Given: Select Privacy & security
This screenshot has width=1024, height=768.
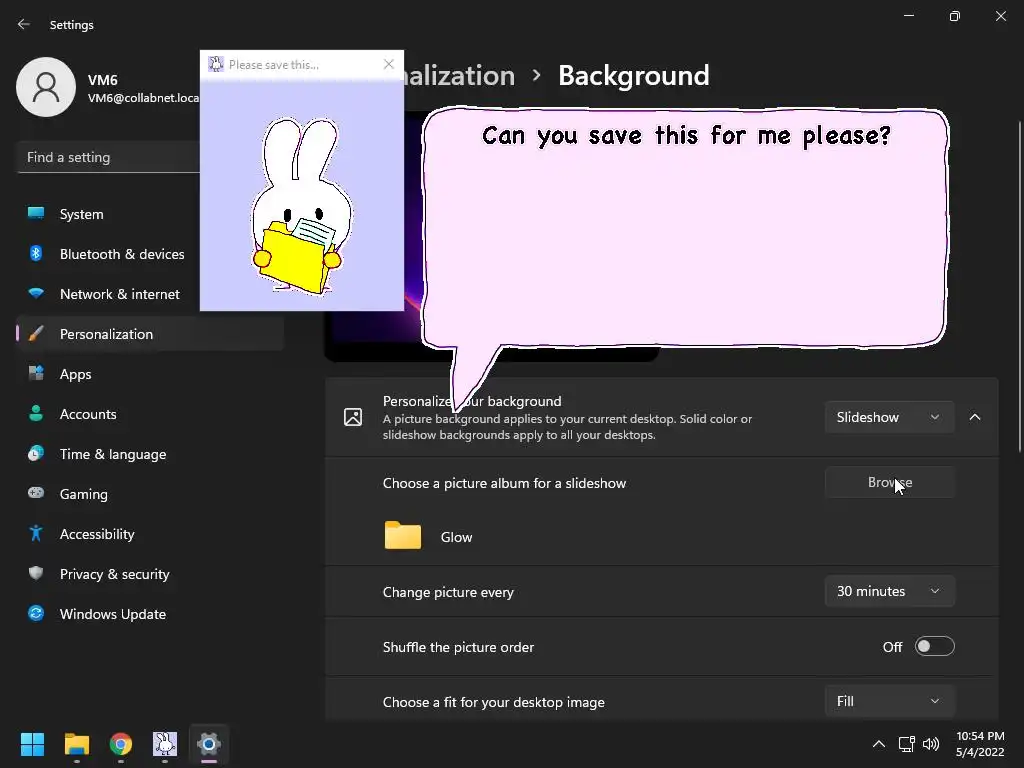Looking at the screenshot, I should coord(150,573).
